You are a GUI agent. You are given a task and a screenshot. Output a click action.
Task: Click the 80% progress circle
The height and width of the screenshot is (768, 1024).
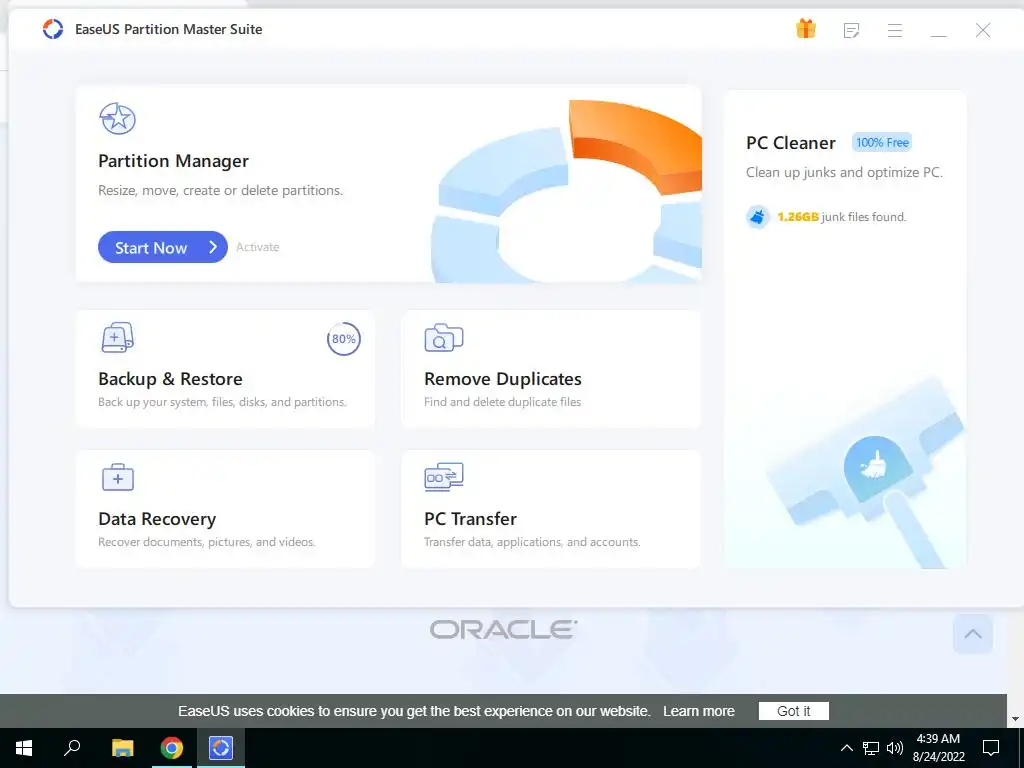coord(344,338)
